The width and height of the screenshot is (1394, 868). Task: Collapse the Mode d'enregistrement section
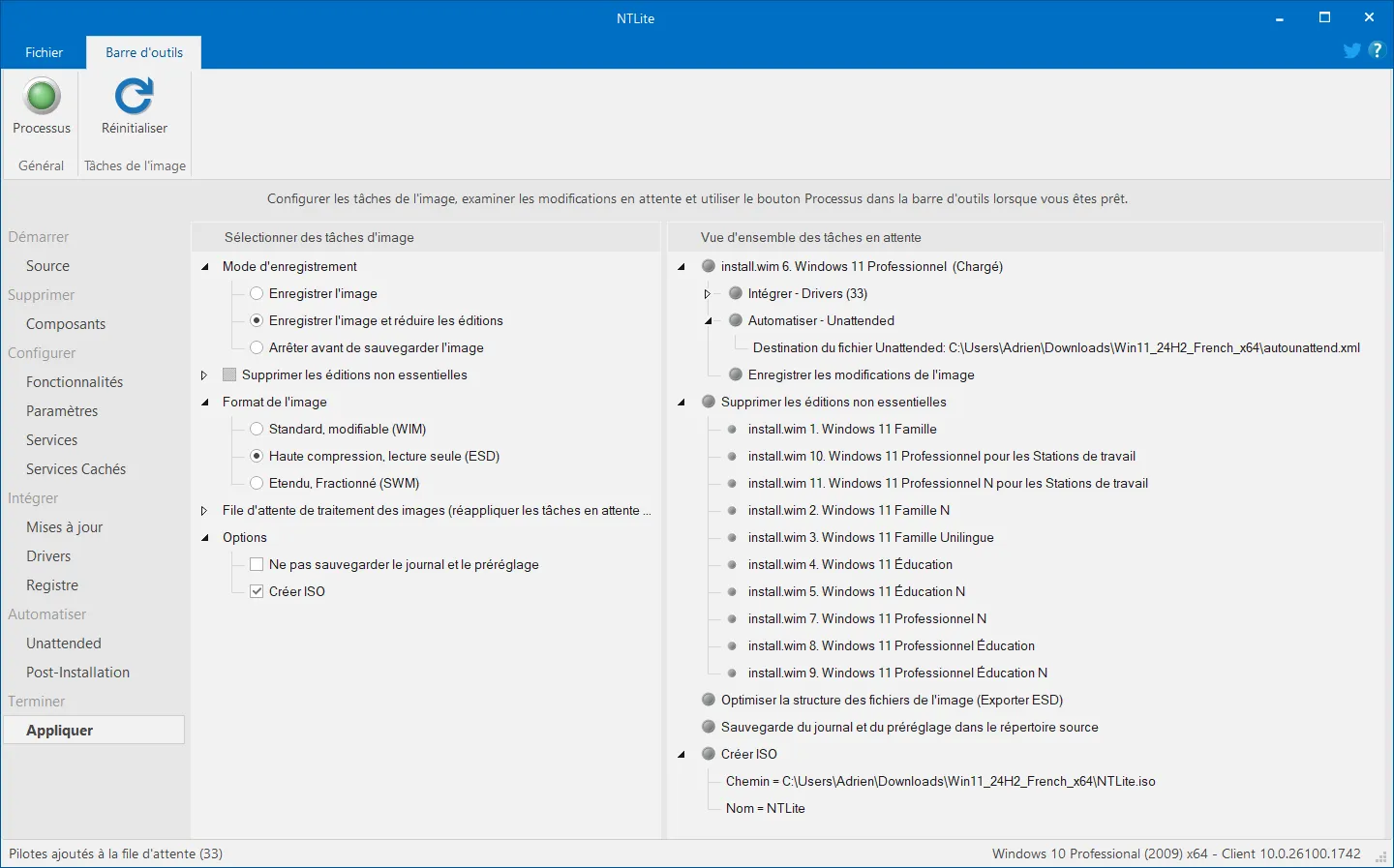204,266
